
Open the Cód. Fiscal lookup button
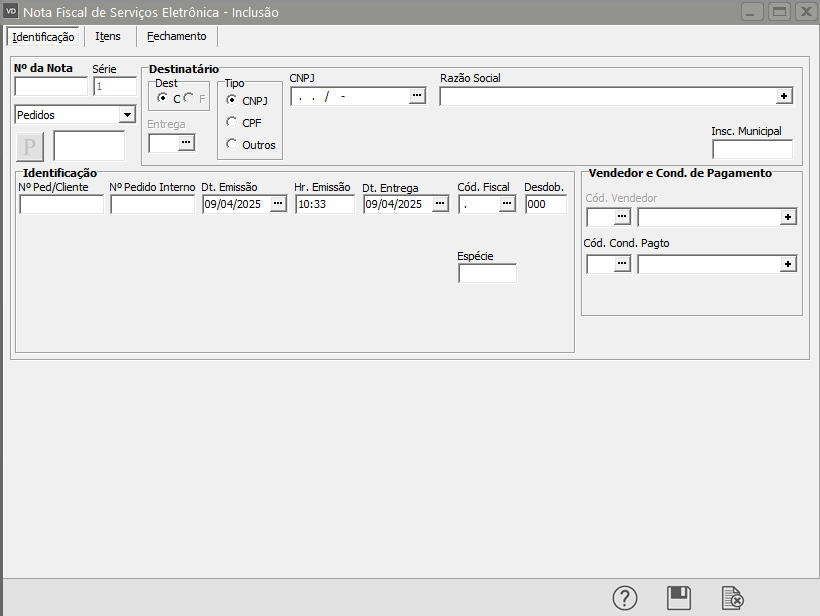click(507, 204)
